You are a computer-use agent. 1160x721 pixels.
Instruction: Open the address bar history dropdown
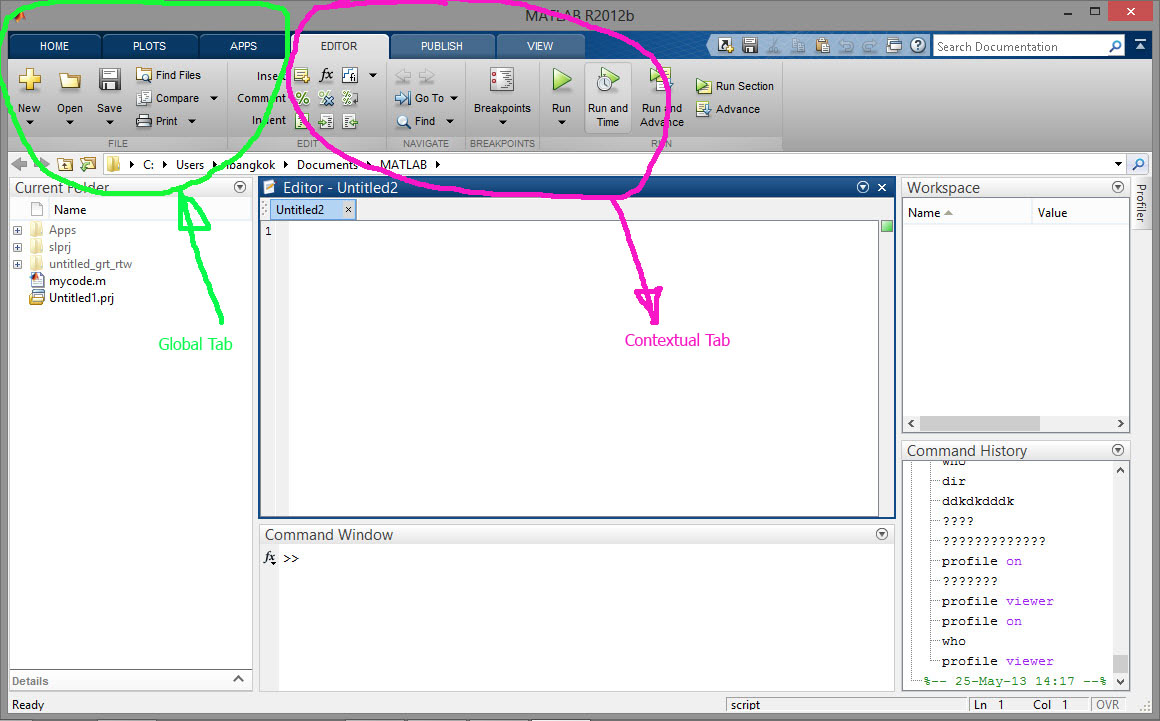point(1118,164)
